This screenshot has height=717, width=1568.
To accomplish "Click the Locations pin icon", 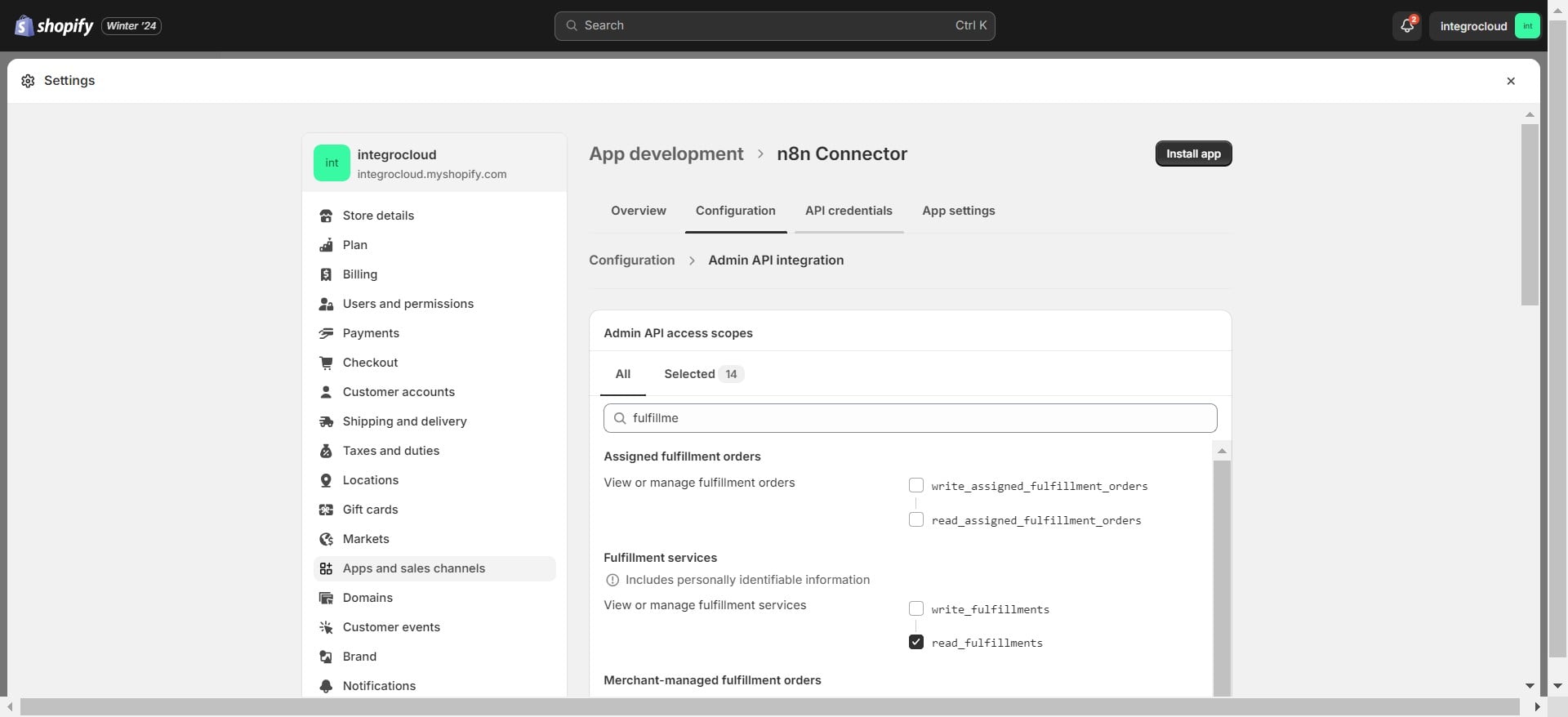I will point(326,480).
